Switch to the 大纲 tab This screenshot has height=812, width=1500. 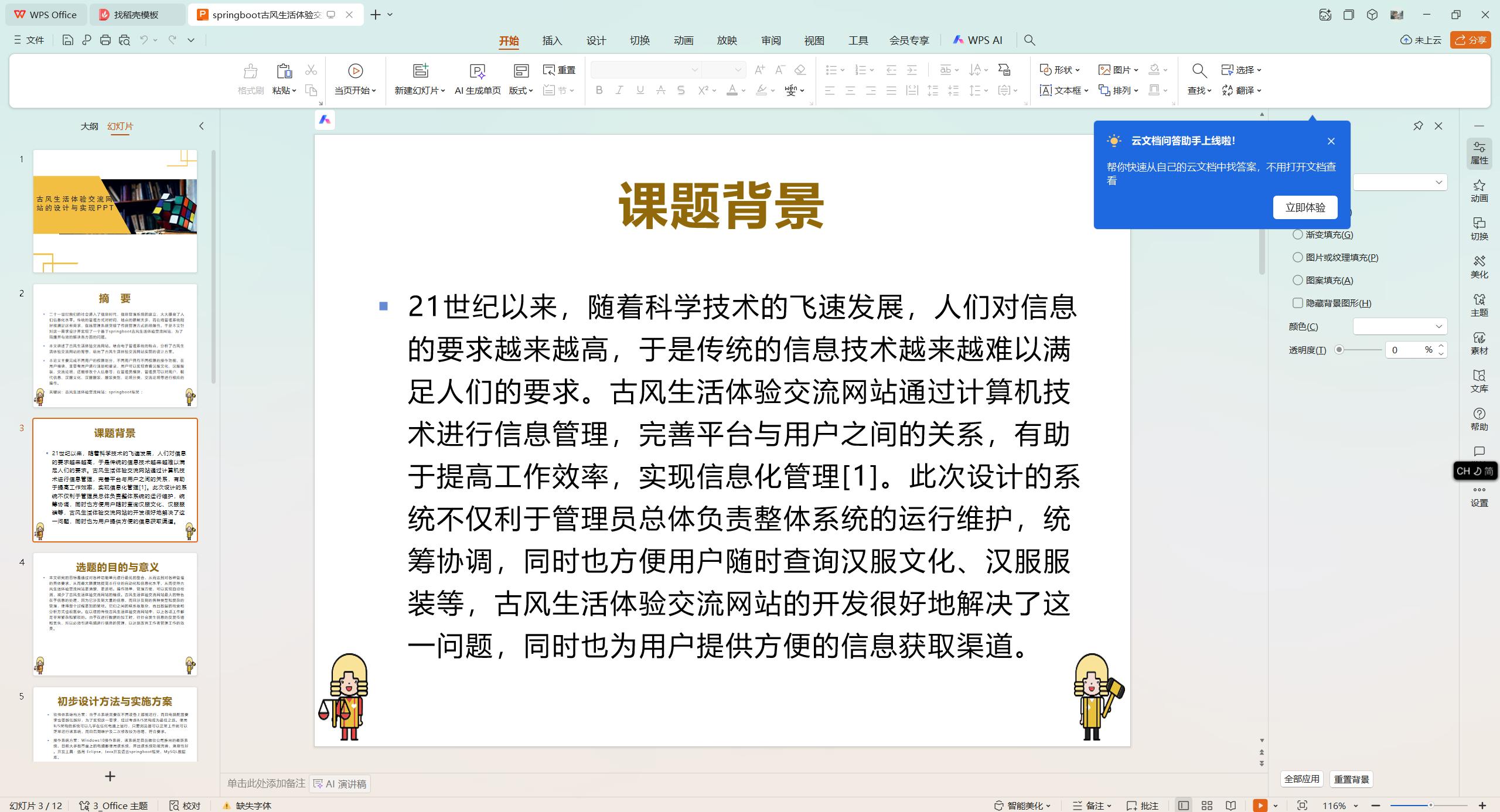pos(89,126)
